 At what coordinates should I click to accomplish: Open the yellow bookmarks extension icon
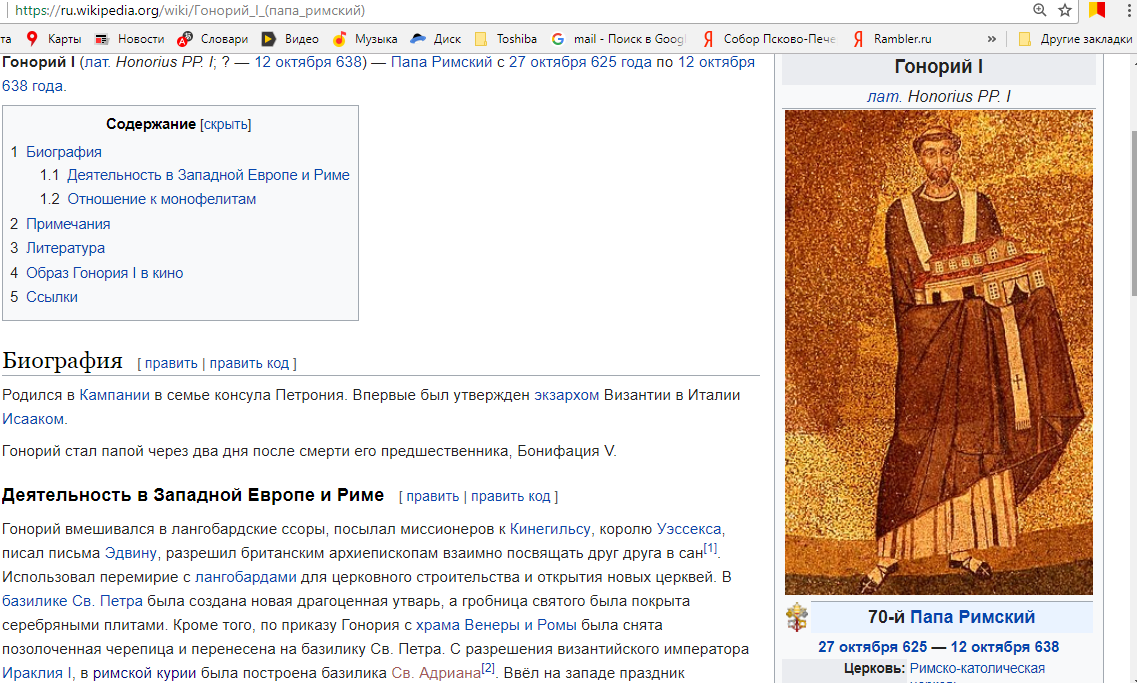[1096, 10]
